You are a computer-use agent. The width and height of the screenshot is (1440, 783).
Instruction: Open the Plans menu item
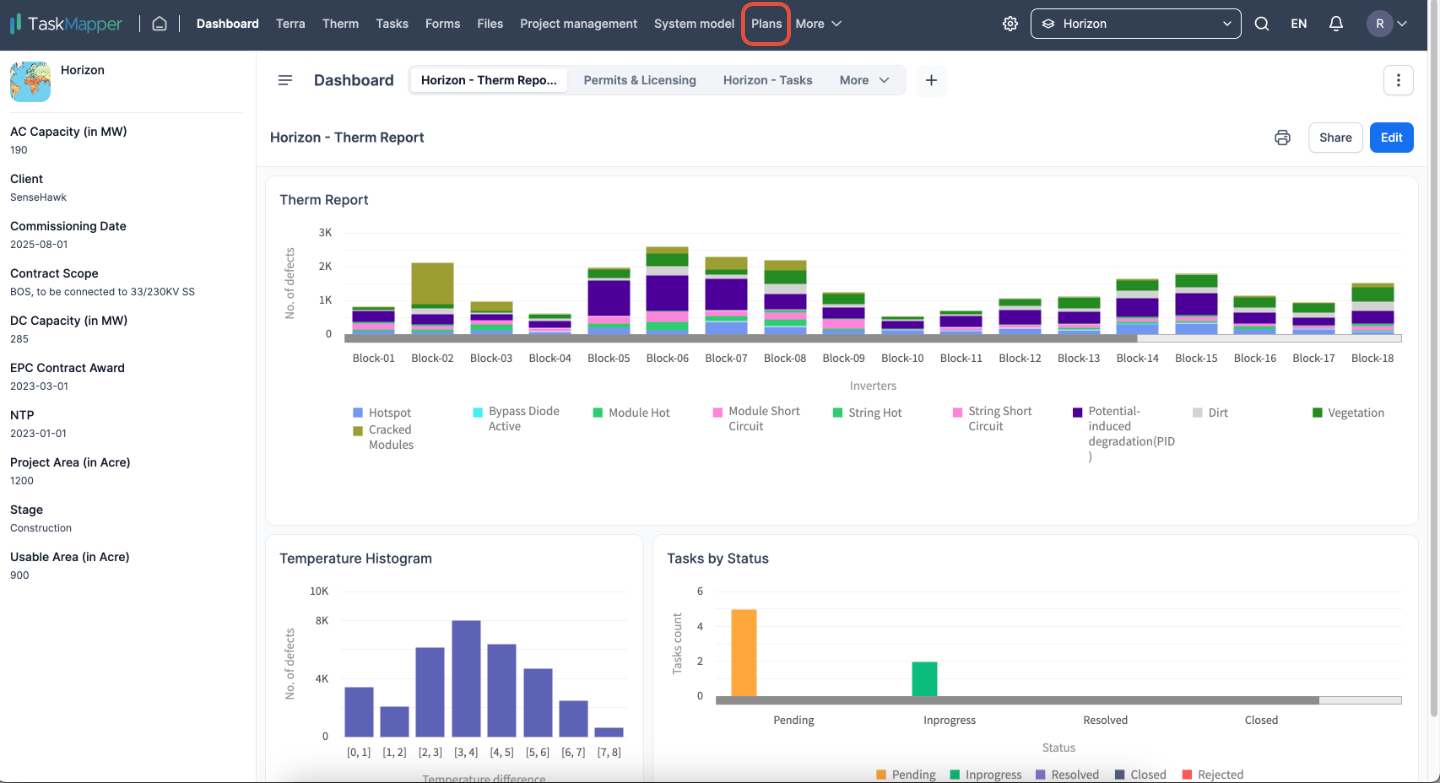click(x=767, y=23)
